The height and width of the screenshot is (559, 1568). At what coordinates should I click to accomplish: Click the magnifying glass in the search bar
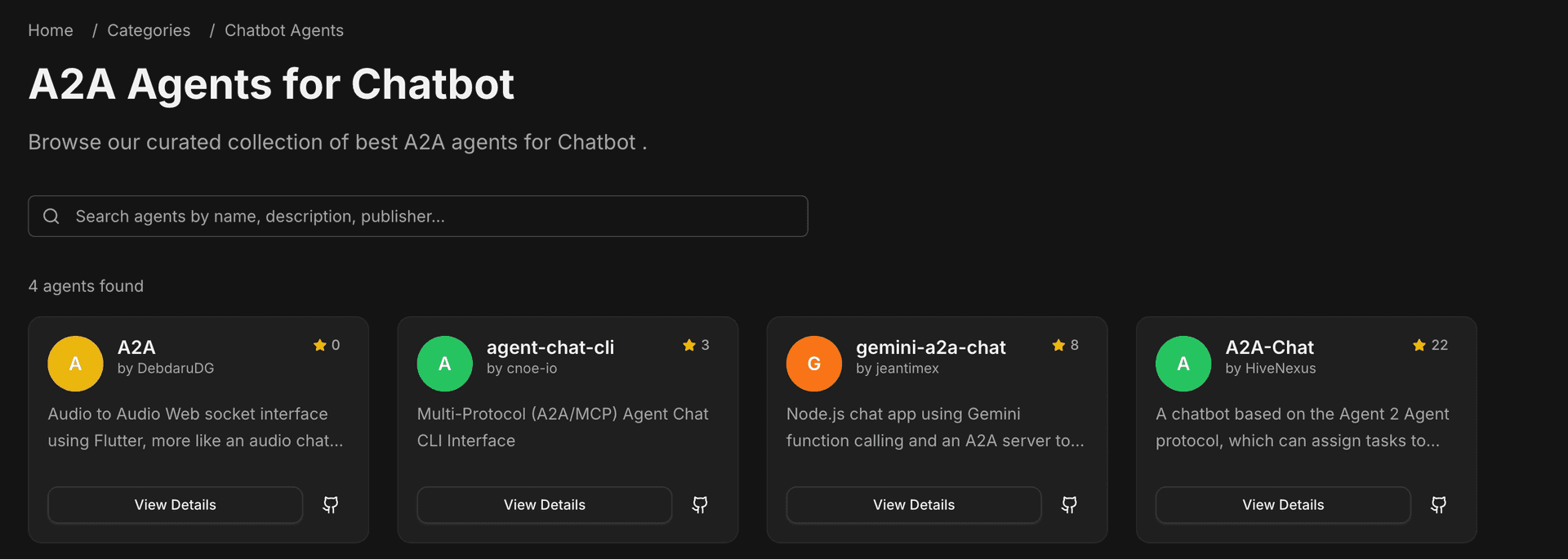[x=51, y=216]
